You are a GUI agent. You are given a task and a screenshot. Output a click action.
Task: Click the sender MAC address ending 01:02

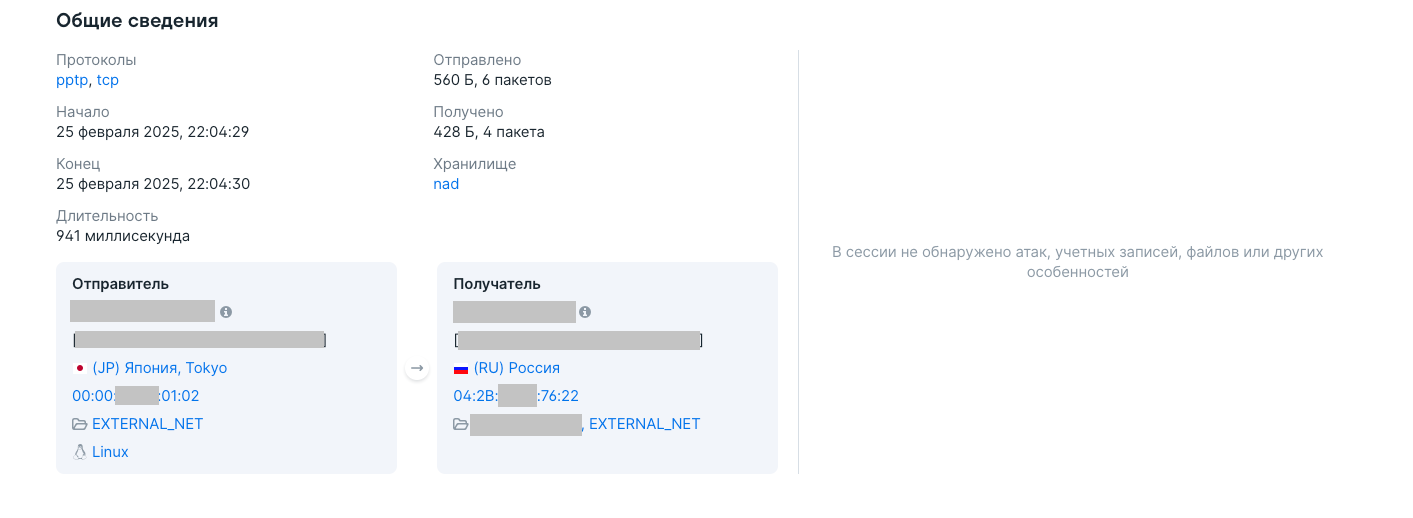click(x=136, y=396)
